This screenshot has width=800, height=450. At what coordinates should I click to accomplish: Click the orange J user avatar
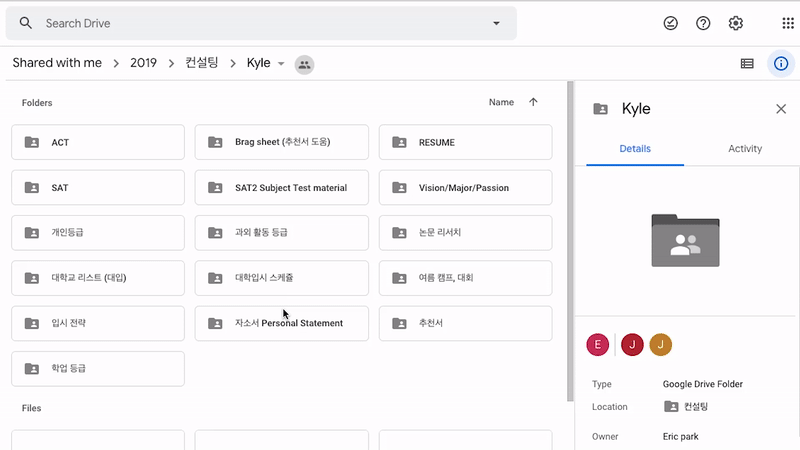click(x=661, y=344)
